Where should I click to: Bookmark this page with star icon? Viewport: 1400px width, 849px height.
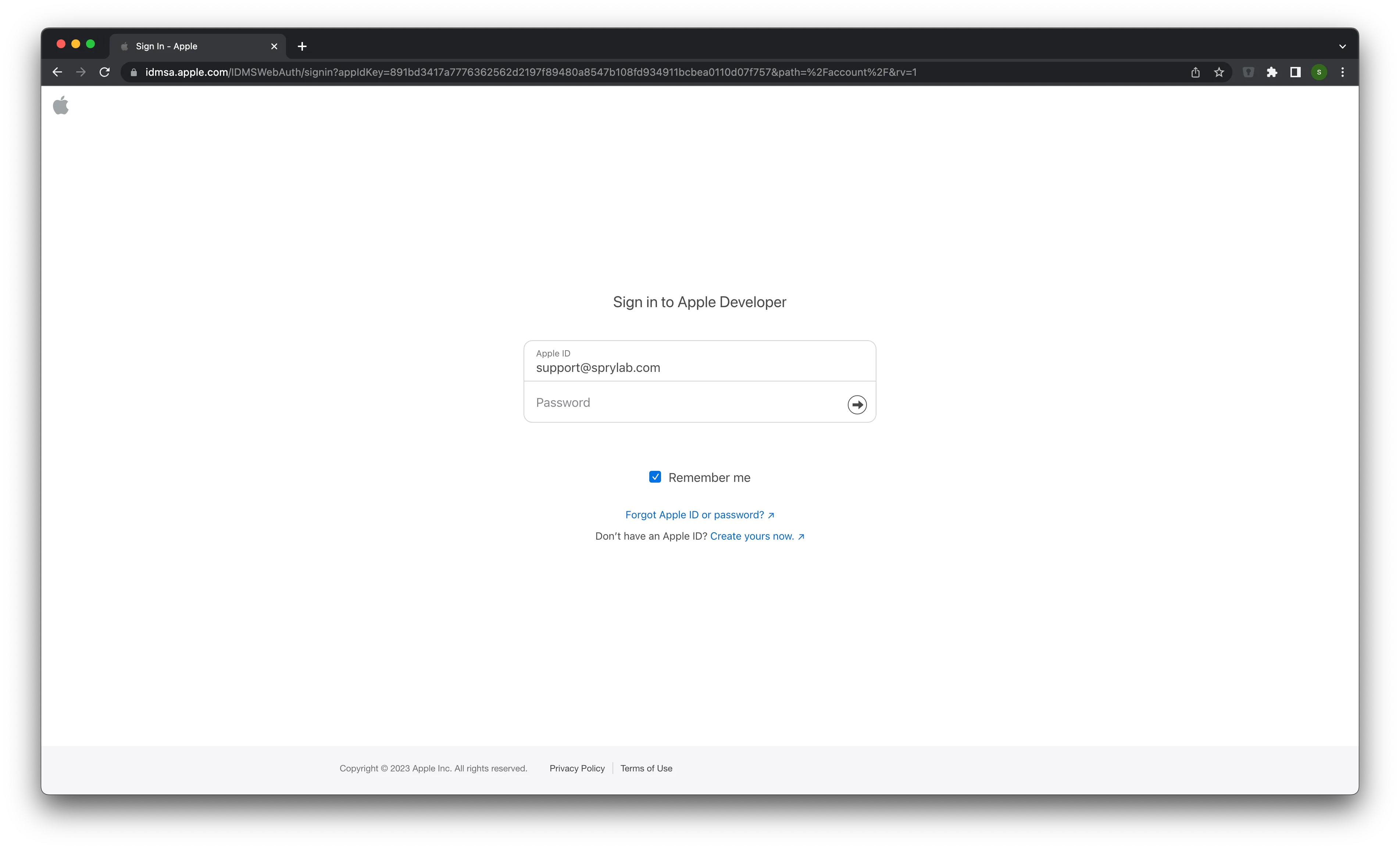[x=1219, y=72]
